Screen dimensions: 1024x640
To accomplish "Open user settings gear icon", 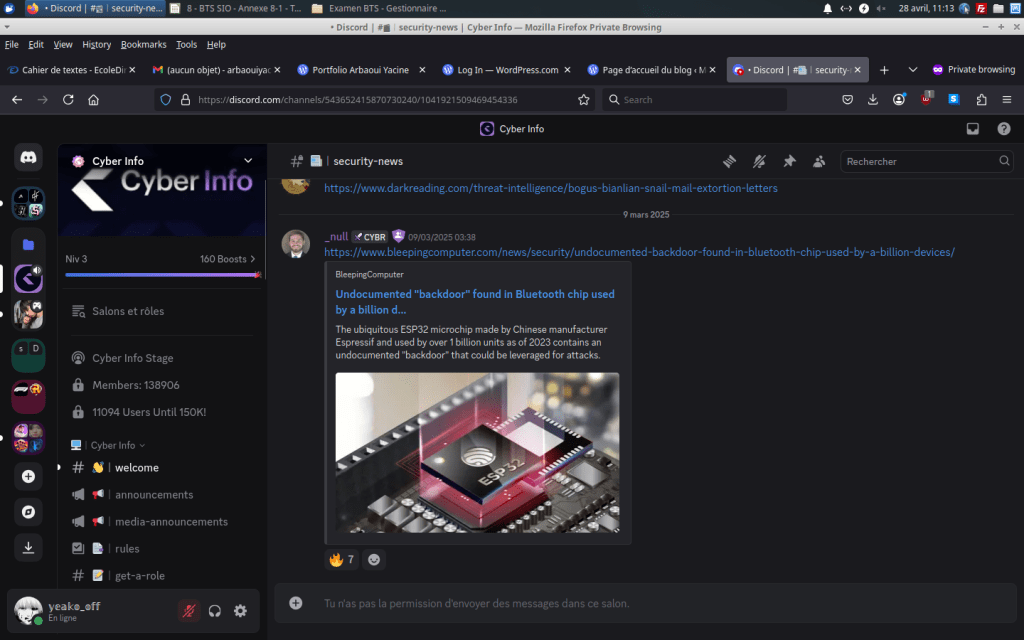I will coord(240,611).
